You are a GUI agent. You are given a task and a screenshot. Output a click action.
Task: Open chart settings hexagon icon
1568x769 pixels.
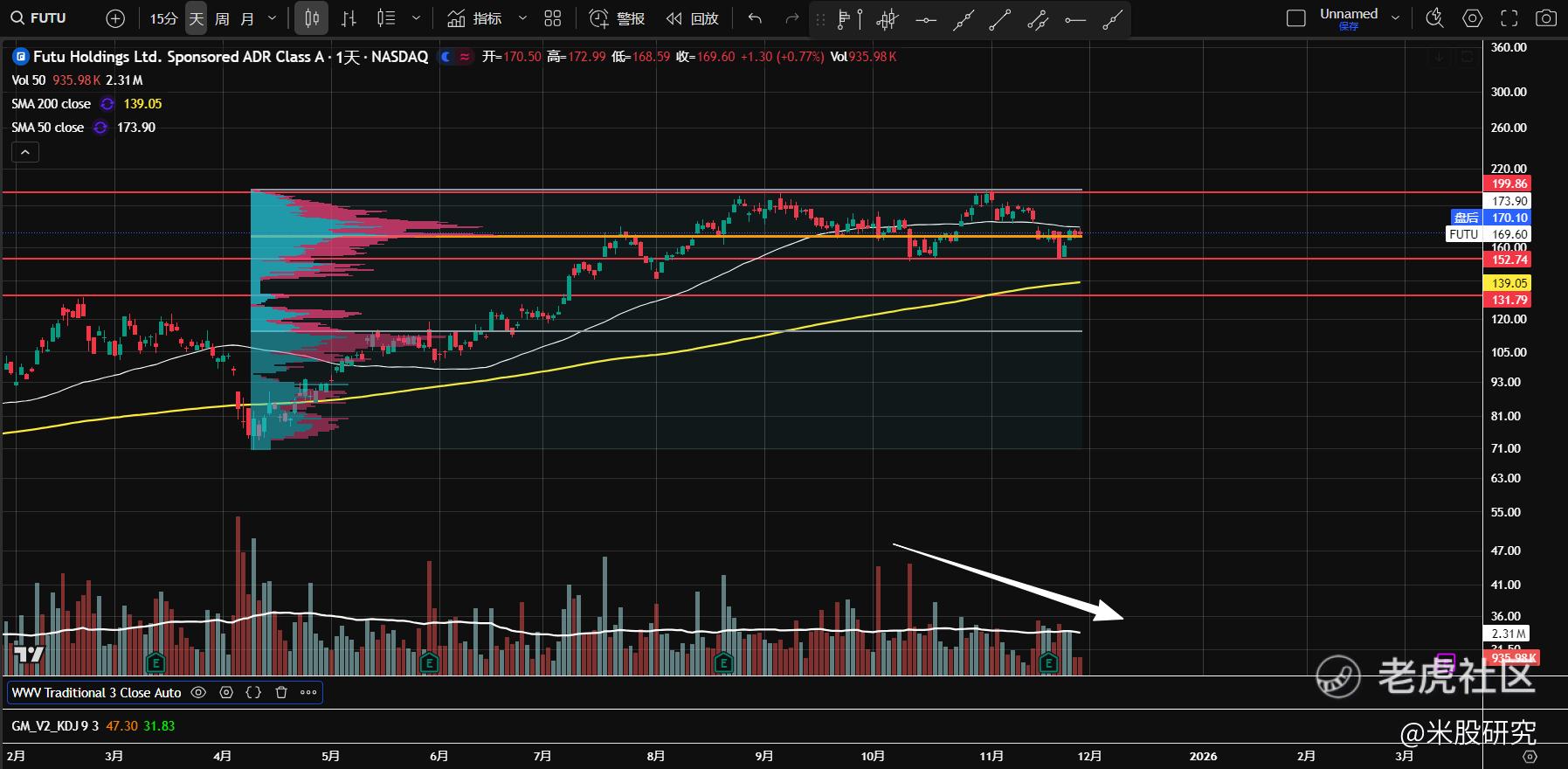pos(1472,17)
